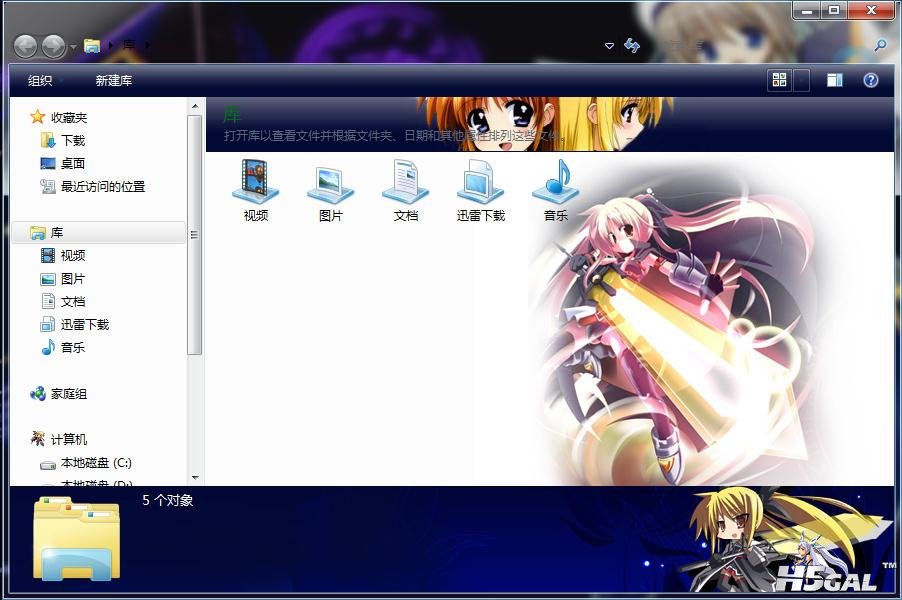Click navigation pane scroll up arrow

195,106
